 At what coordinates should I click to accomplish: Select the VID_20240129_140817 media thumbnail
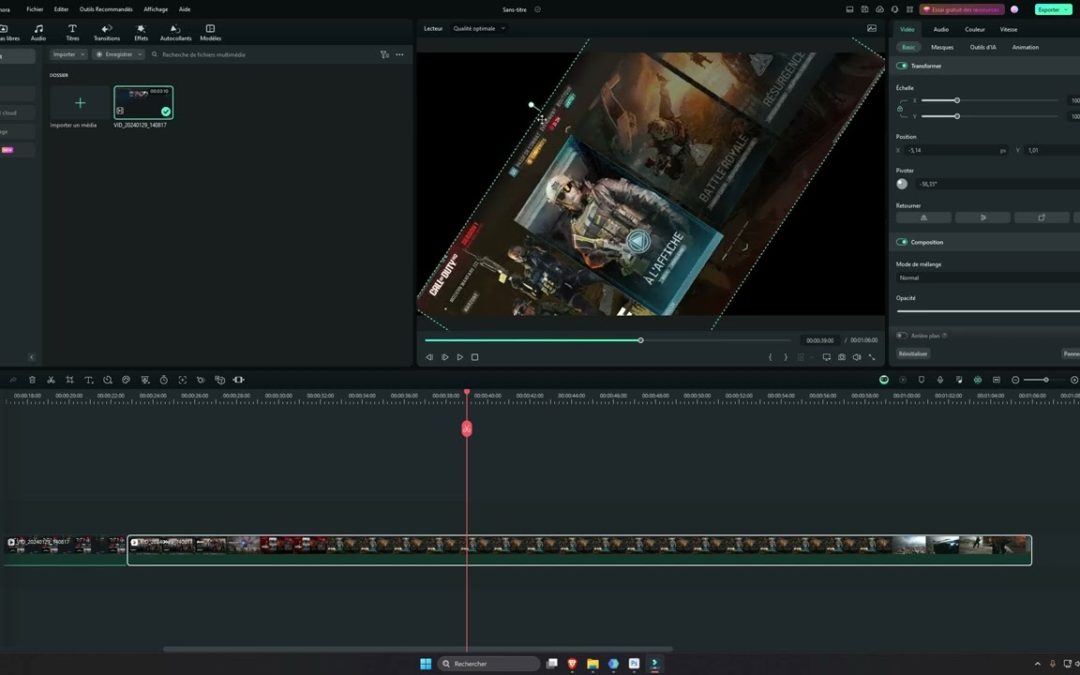tap(143, 103)
